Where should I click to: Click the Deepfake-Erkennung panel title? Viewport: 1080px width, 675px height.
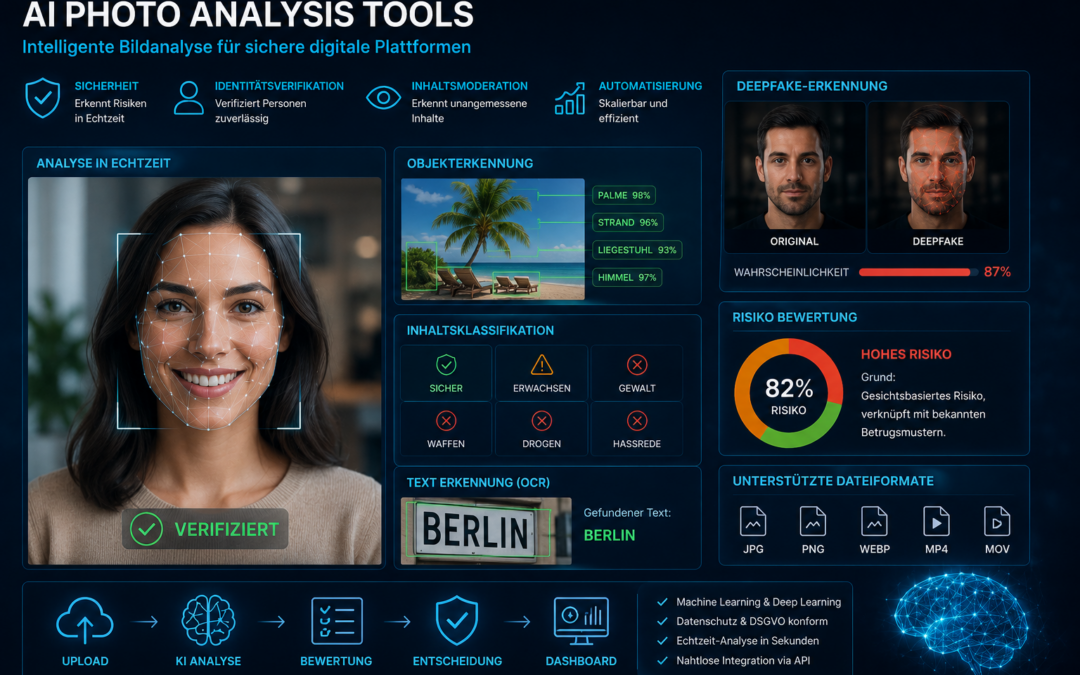[811, 86]
